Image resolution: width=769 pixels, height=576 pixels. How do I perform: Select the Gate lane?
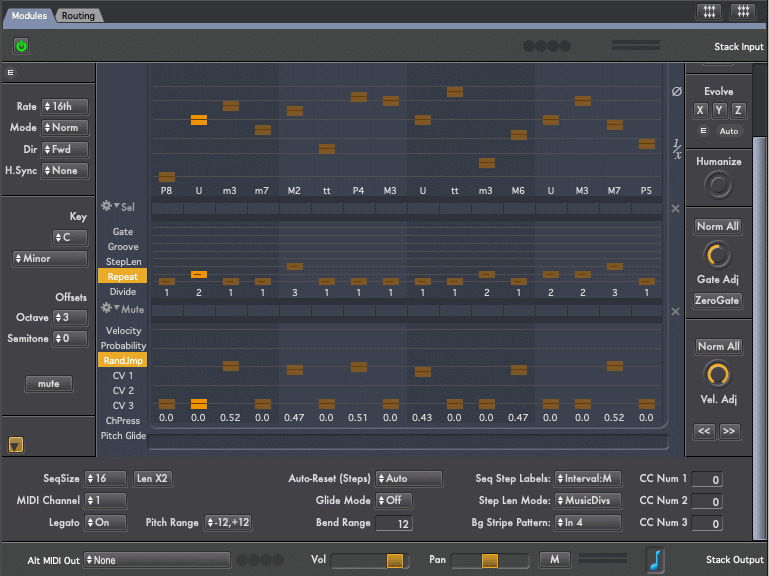[x=123, y=232]
